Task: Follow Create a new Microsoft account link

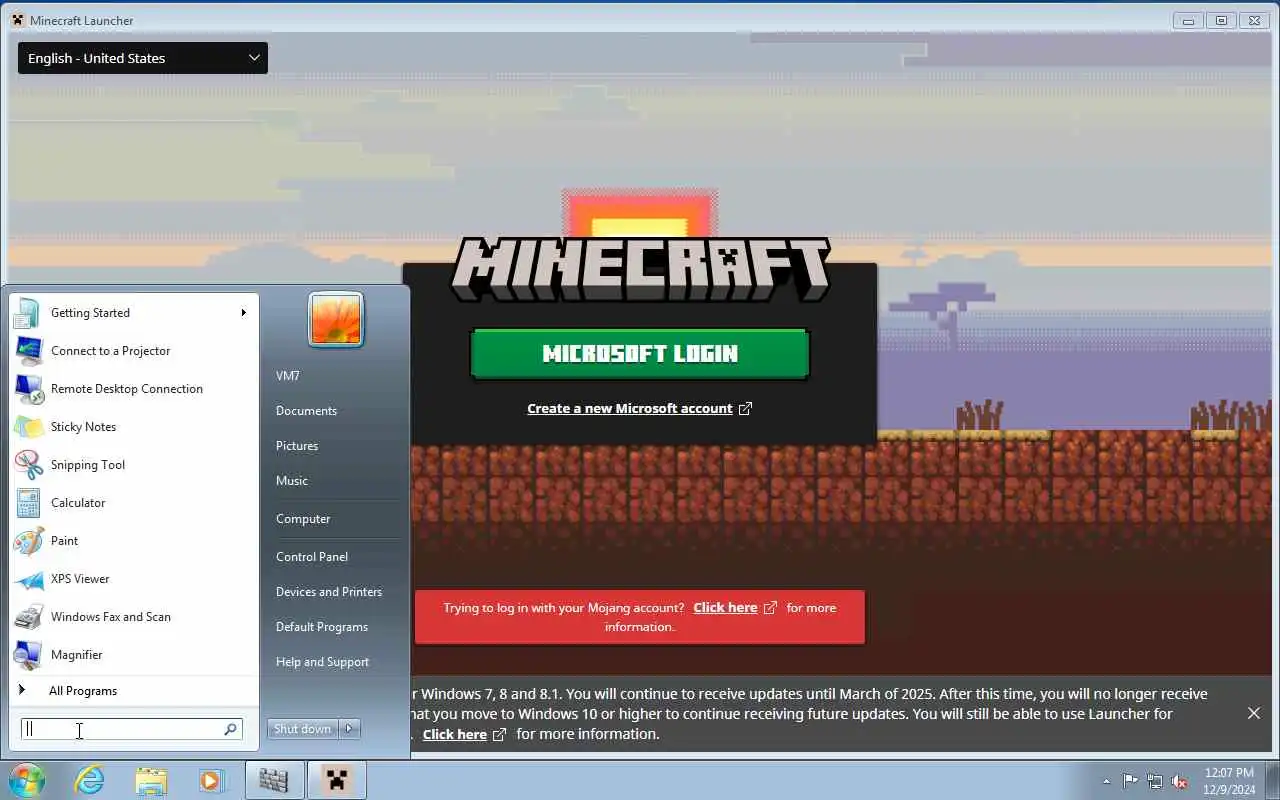Action: point(630,408)
